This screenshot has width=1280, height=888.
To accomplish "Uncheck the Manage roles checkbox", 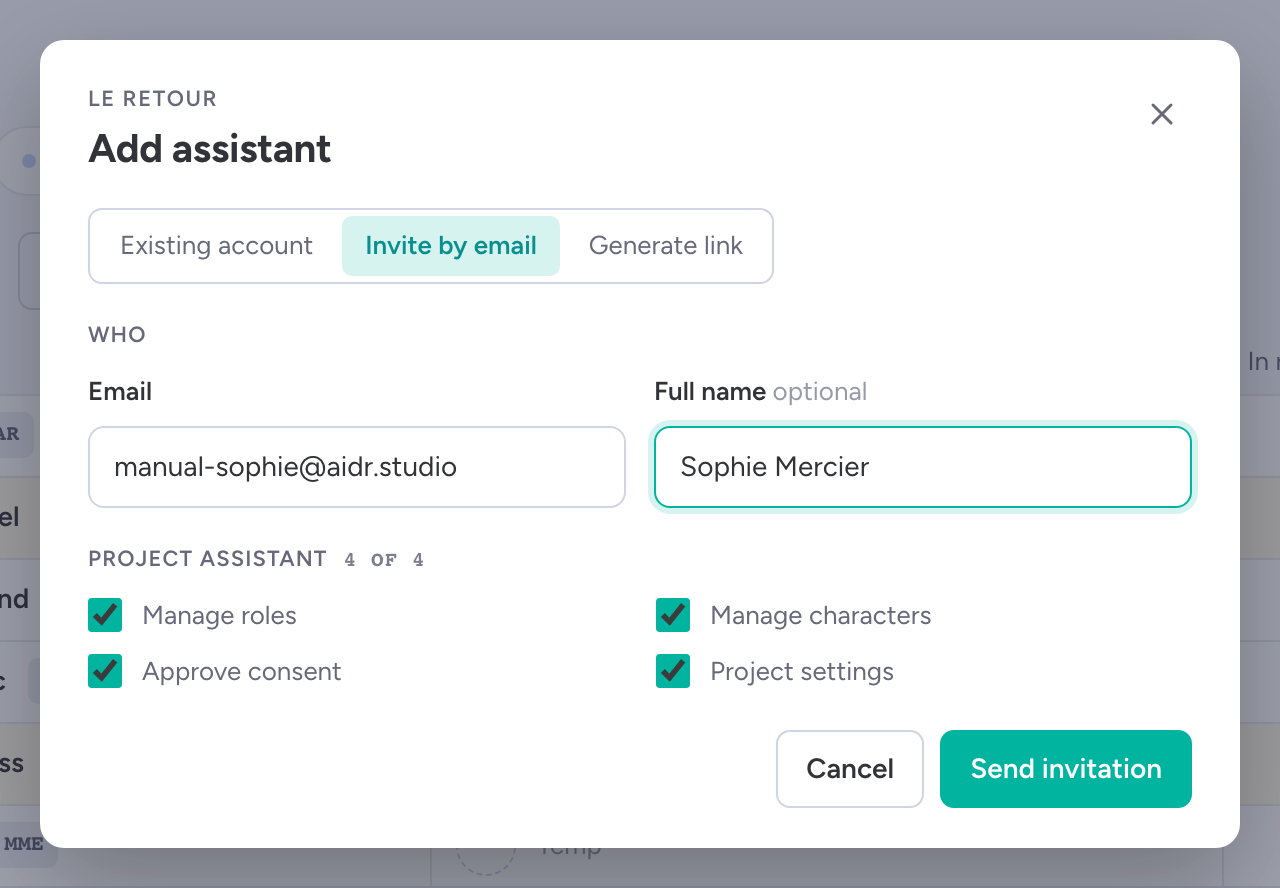I will click(x=105, y=615).
